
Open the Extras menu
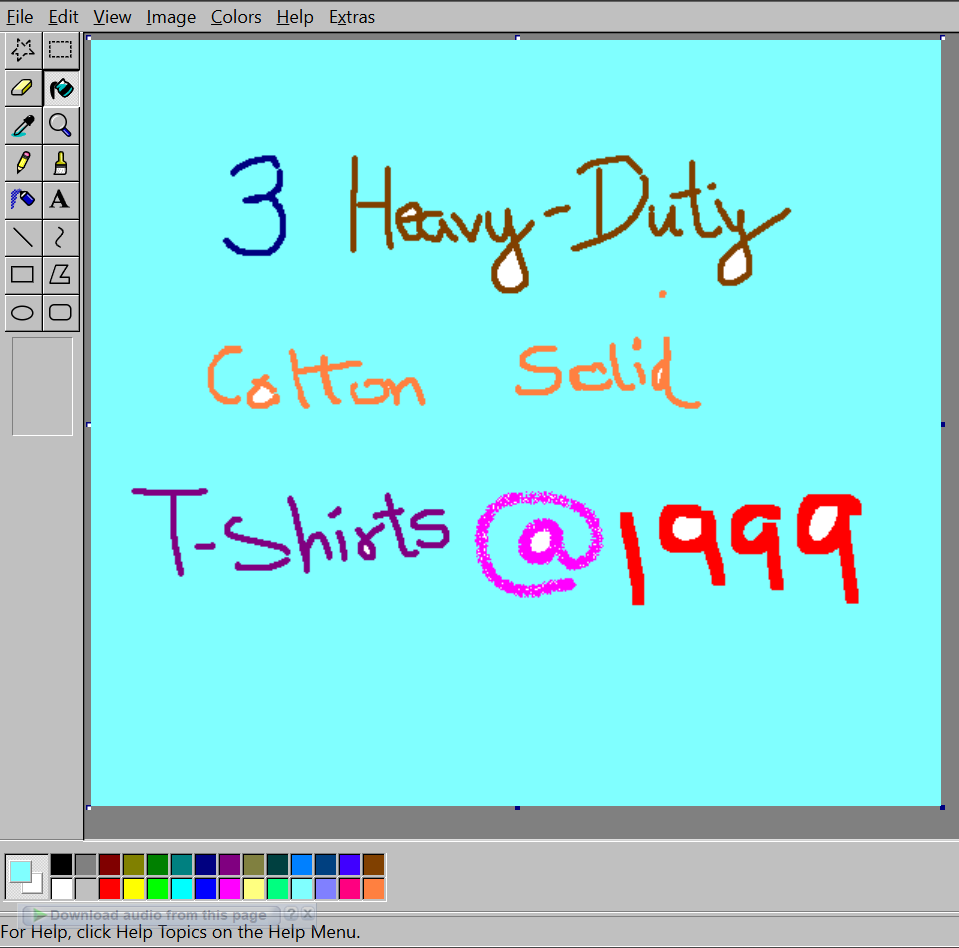(352, 17)
